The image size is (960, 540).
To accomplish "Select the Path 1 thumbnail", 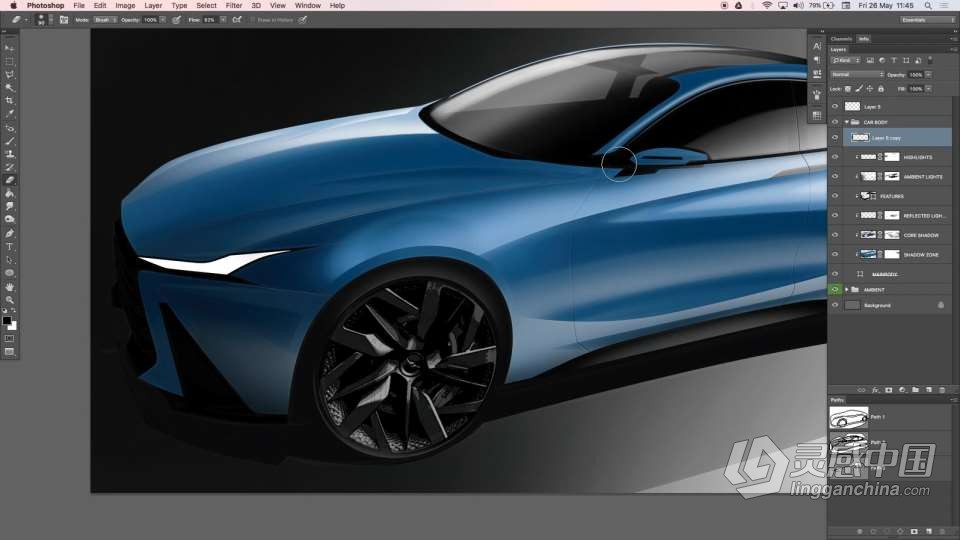I will pos(848,416).
